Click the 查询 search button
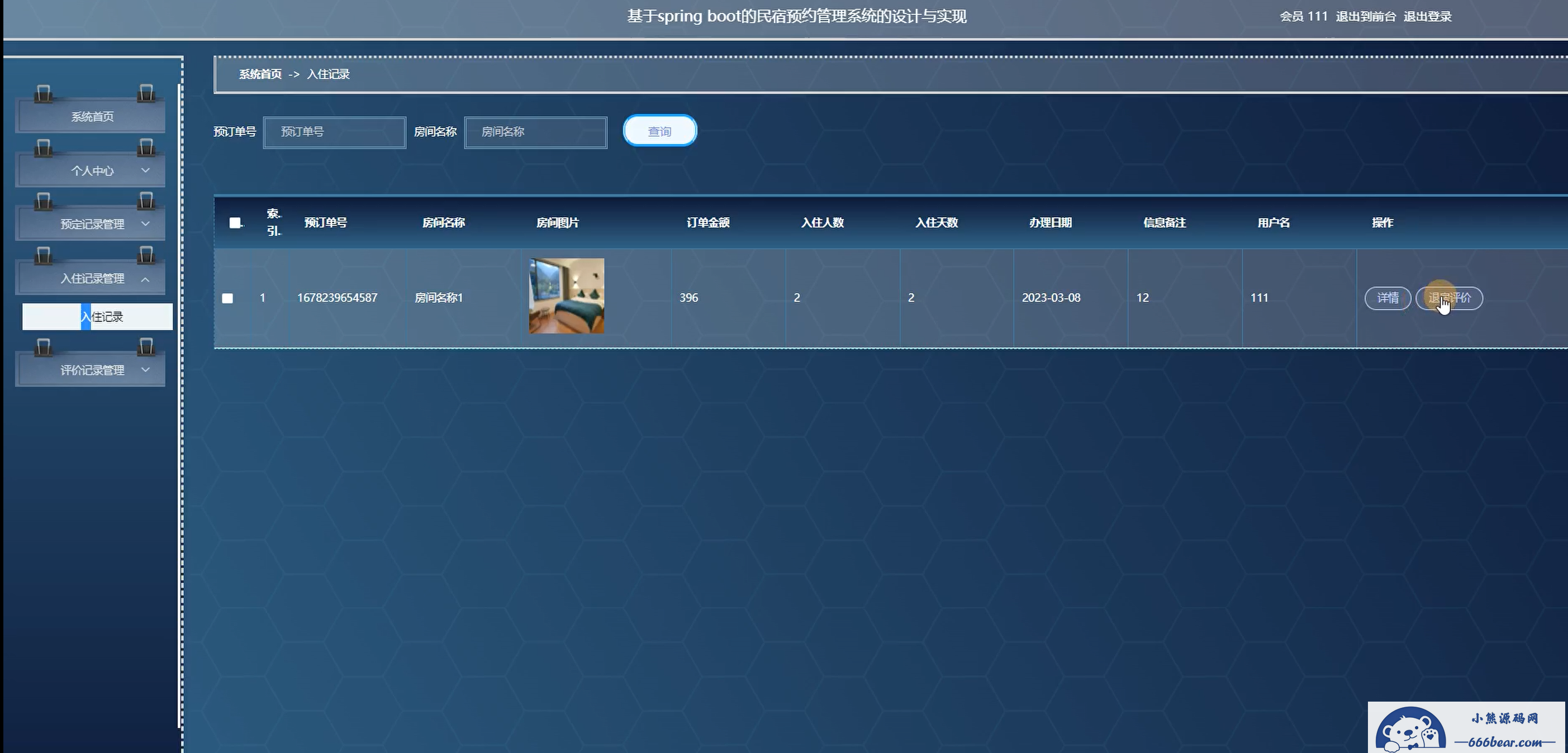1568x753 pixels. pos(660,131)
